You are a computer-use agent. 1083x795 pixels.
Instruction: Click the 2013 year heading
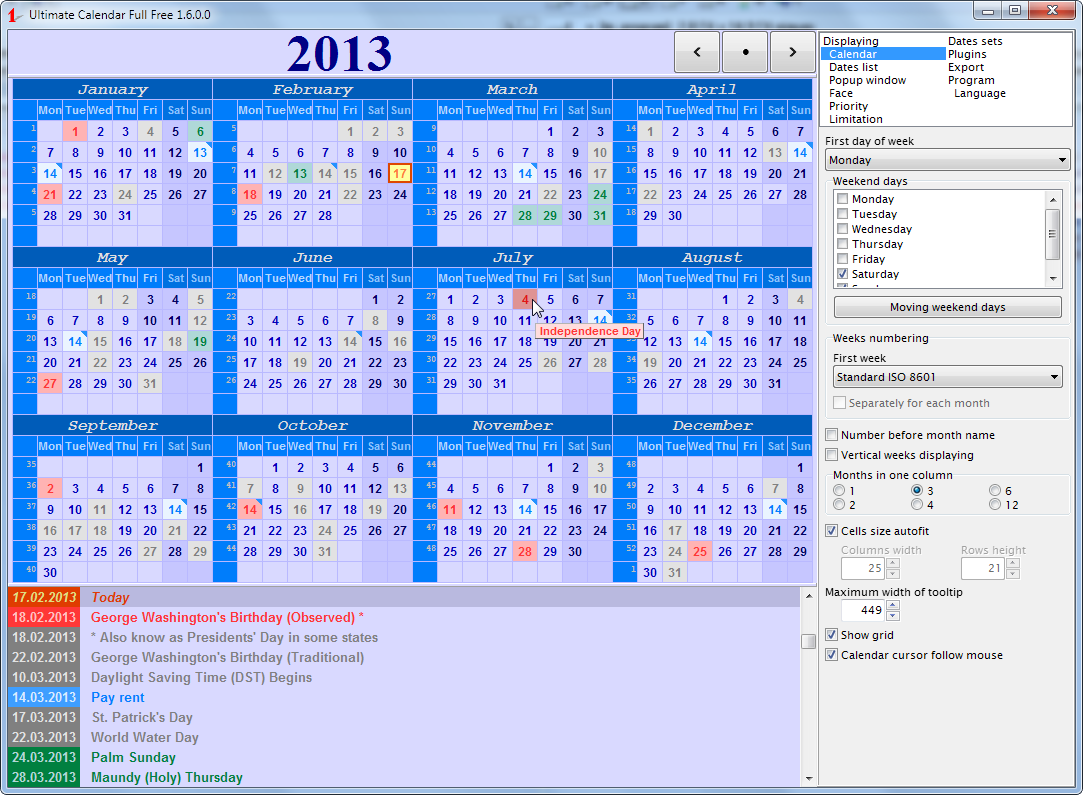click(x=339, y=53)
